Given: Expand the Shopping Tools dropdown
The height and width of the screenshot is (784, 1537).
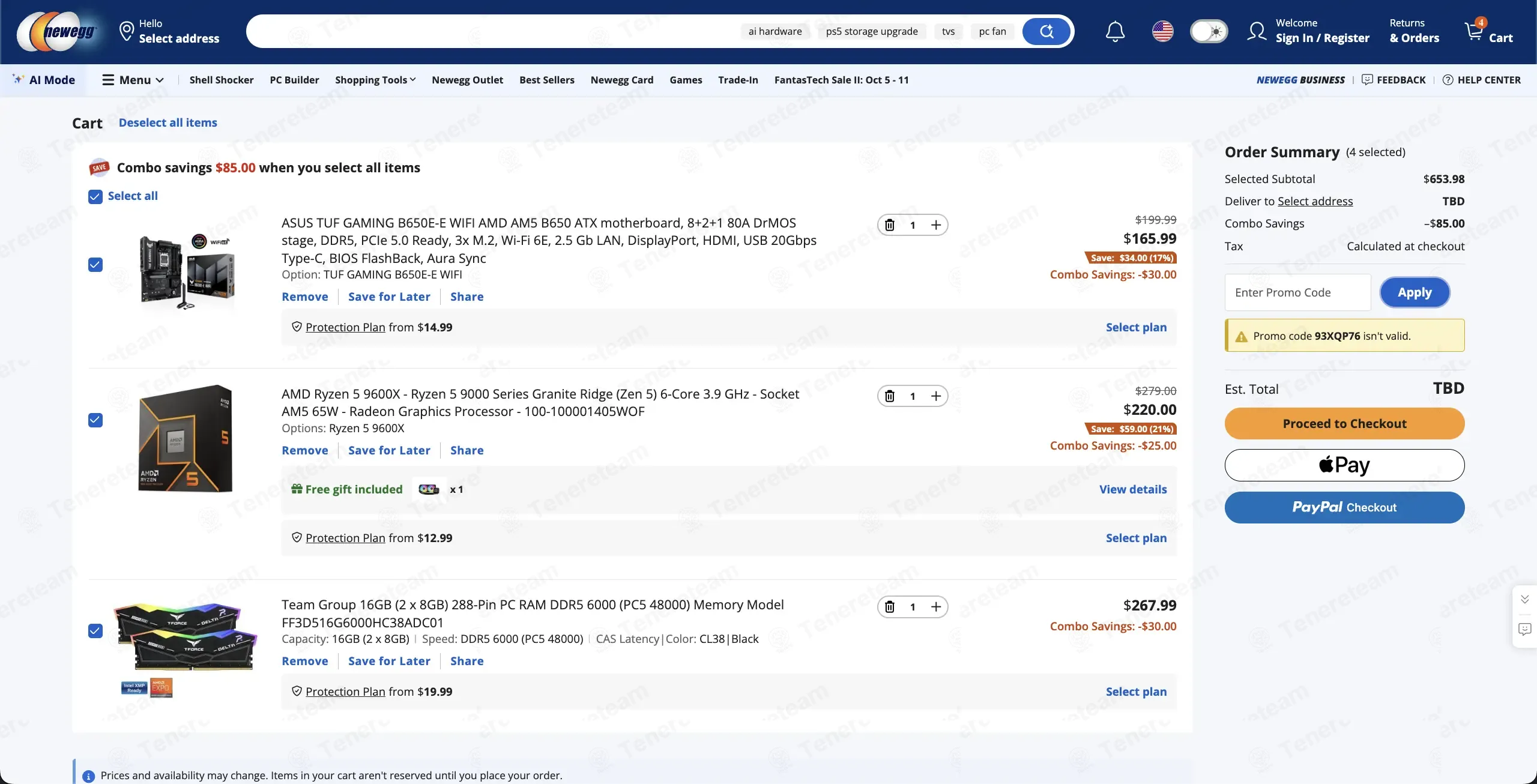Looking at the screenshot, I should (375, 80).
